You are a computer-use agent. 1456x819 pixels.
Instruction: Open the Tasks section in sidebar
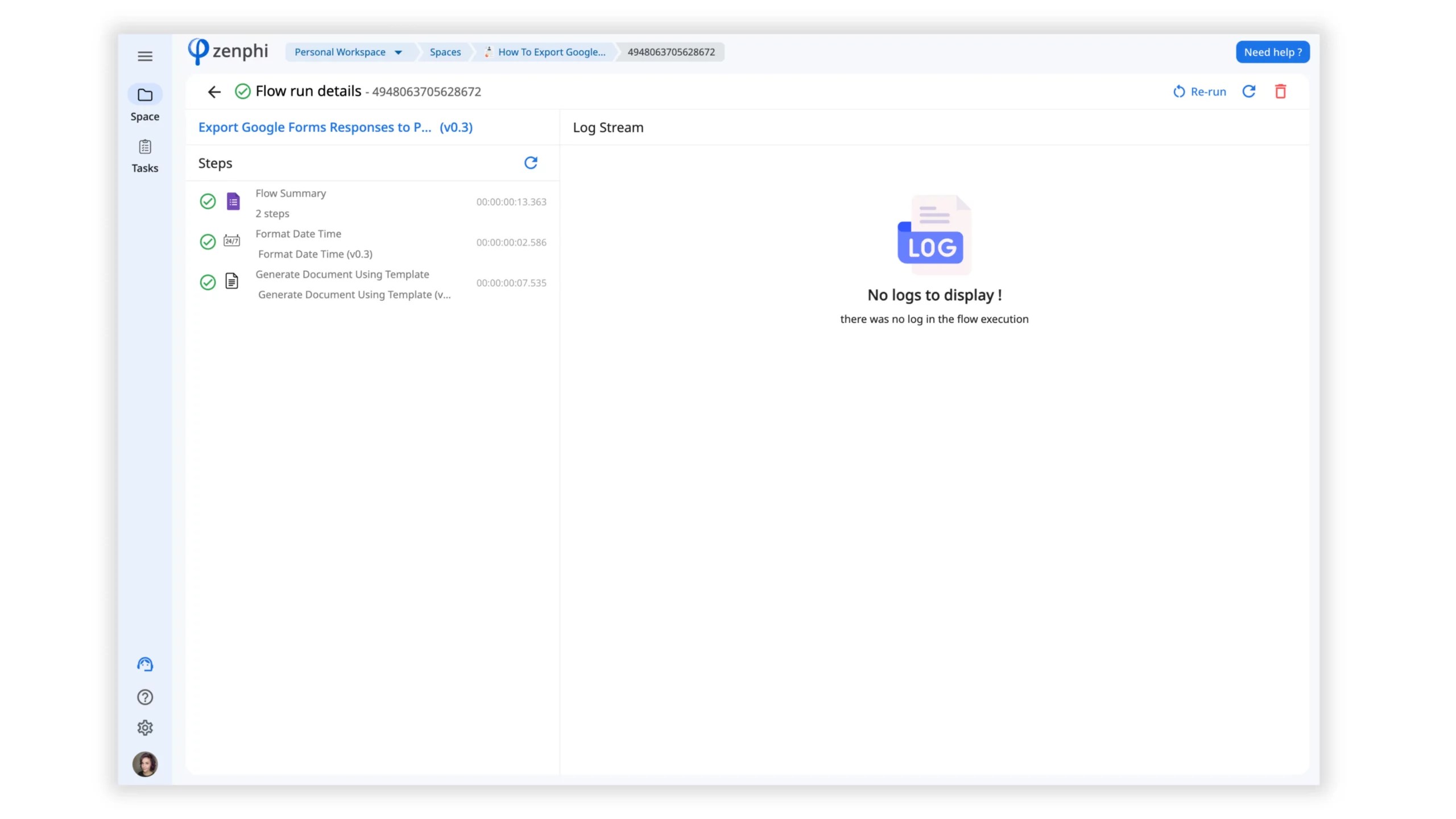click(145, 156)
